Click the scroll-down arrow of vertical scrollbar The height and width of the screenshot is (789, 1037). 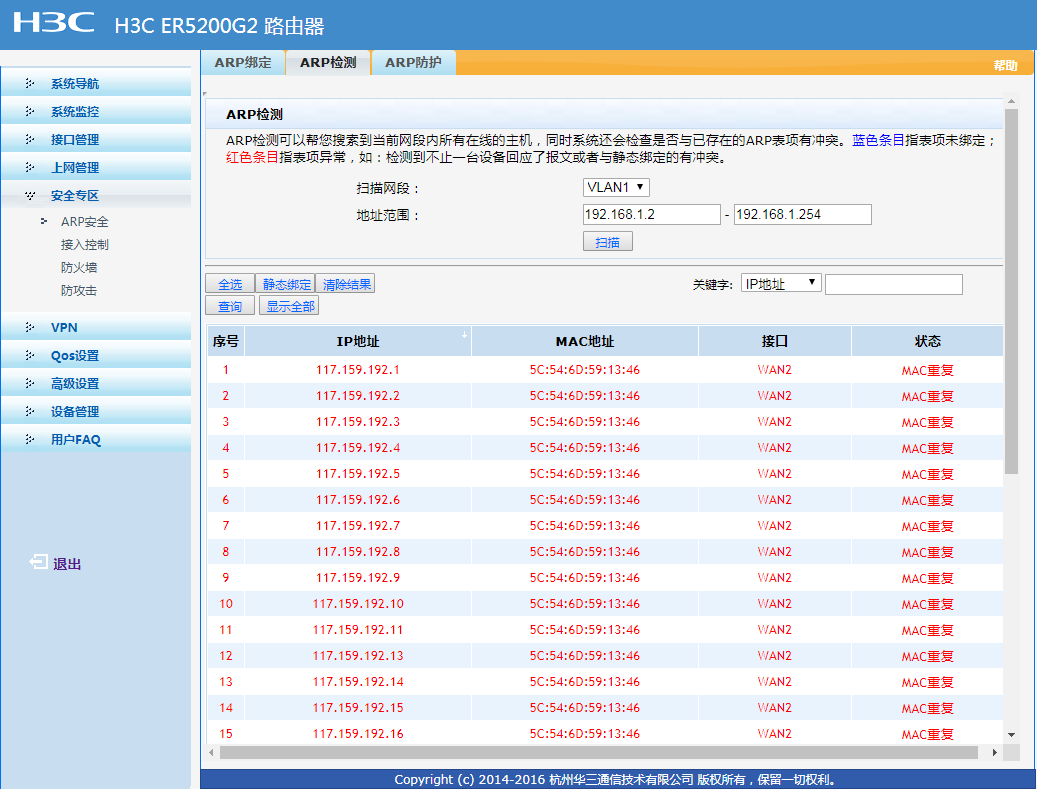coord(1011,735)
